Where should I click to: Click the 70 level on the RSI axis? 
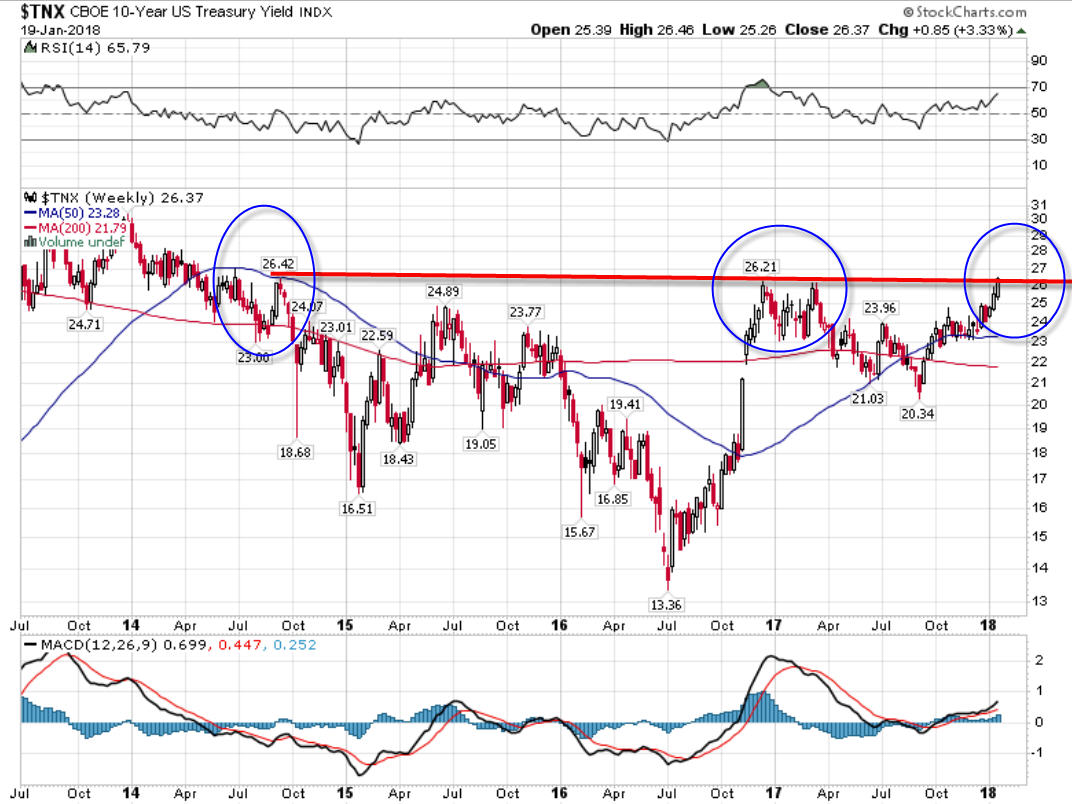[1039, 87]
